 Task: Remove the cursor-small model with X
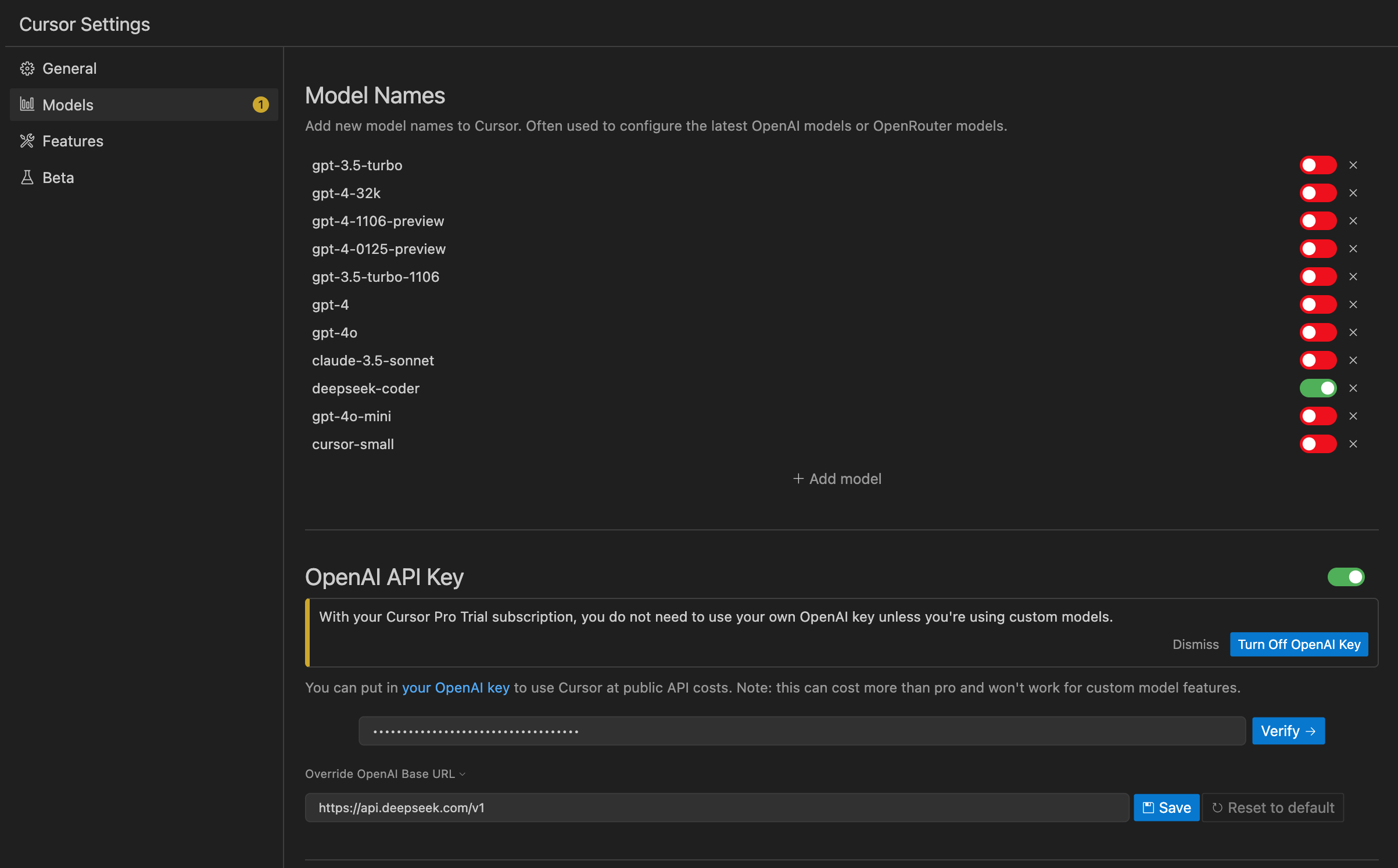coord(1353,444)
